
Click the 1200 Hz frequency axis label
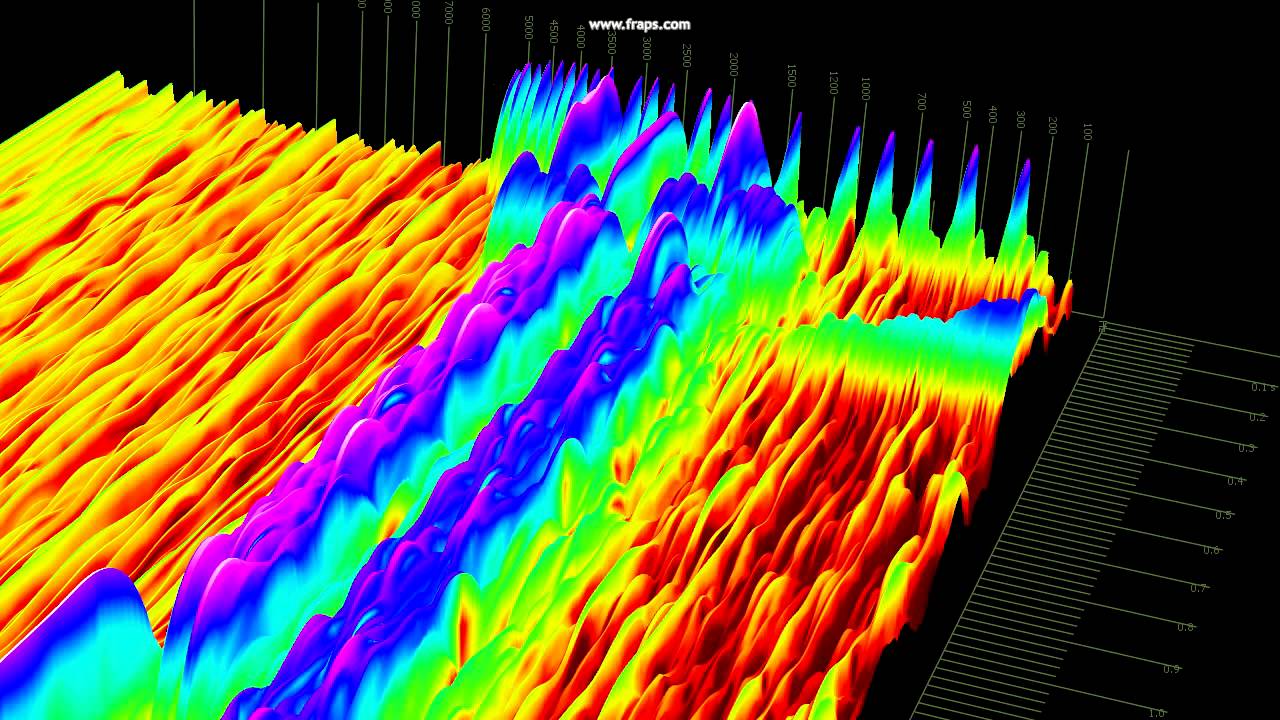[x=832, y=84]
